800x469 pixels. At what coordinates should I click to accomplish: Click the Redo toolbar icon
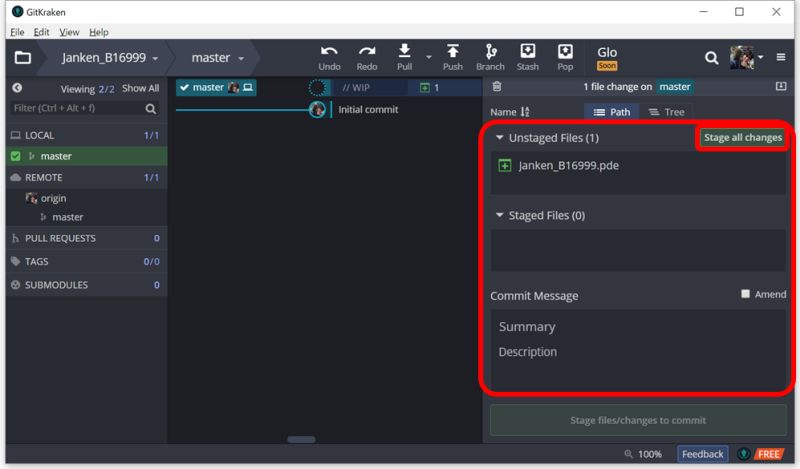367,57
